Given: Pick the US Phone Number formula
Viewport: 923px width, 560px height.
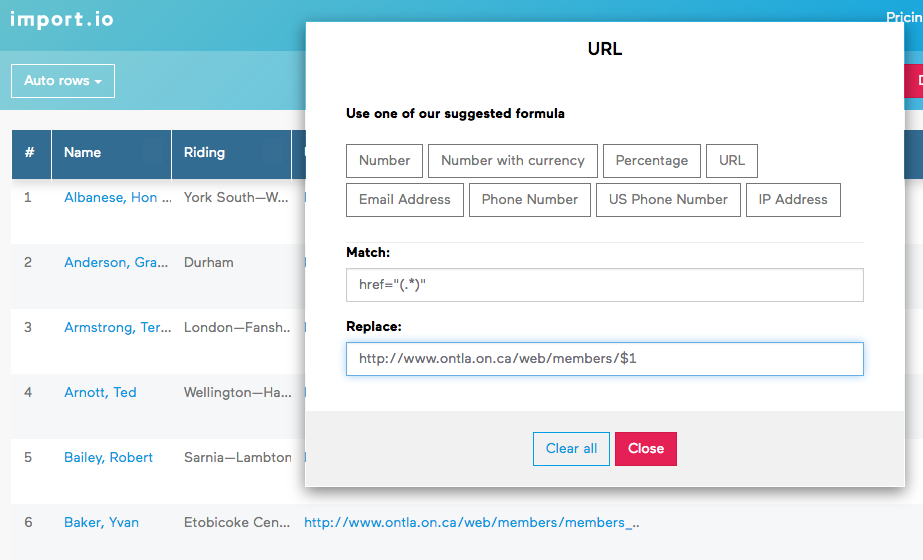Looking at the screenshot, I should point(668,200).
